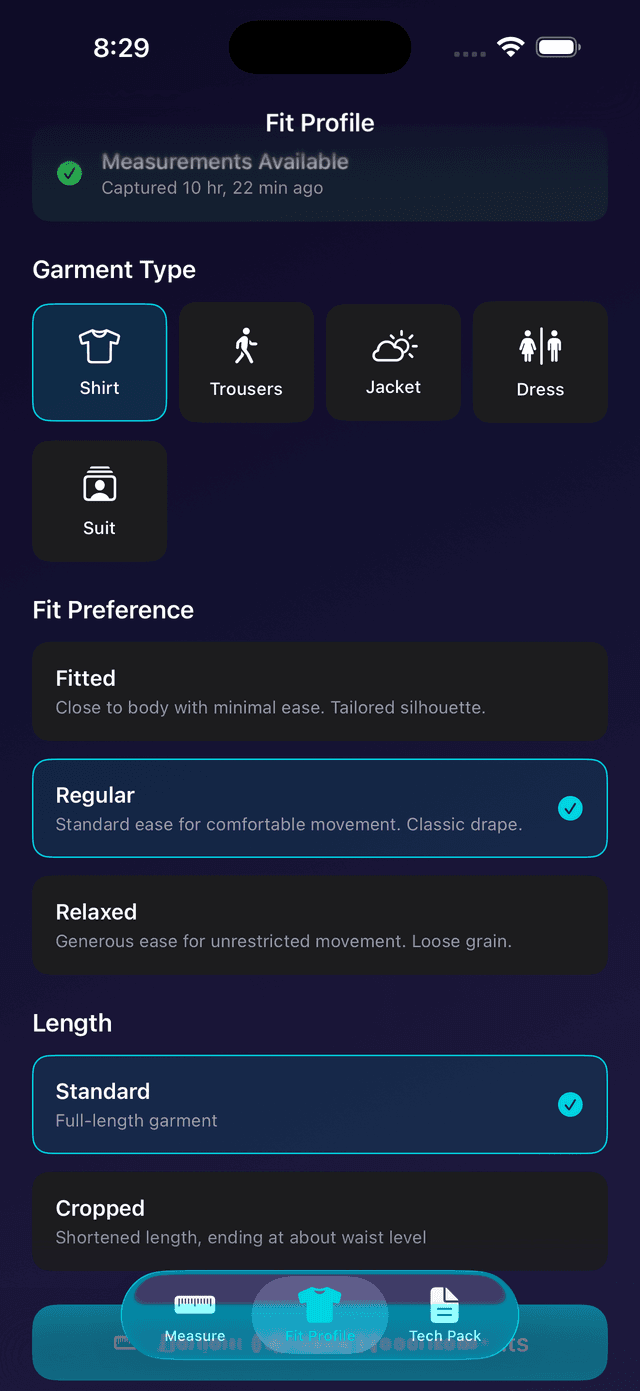The image size is (640, 1391).
Task: Select the Fitted fit preference
Action: tap(320, 691)
